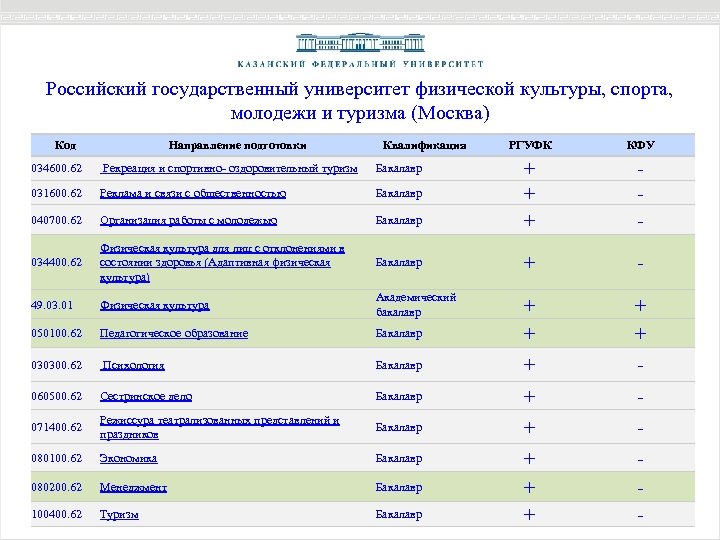Open link Экономика
This screenshot has height=540, width=720.
[129, 458]
